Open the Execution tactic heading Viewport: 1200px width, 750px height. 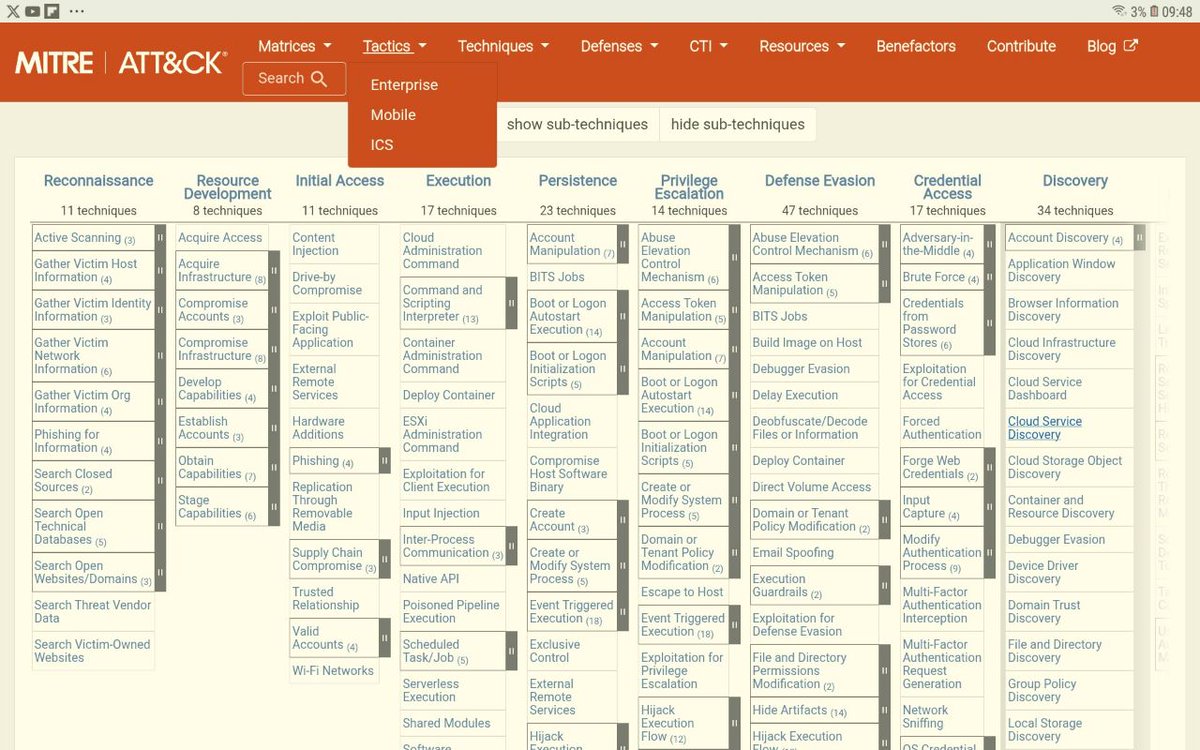pyautogui.click(x=458, y=181)
